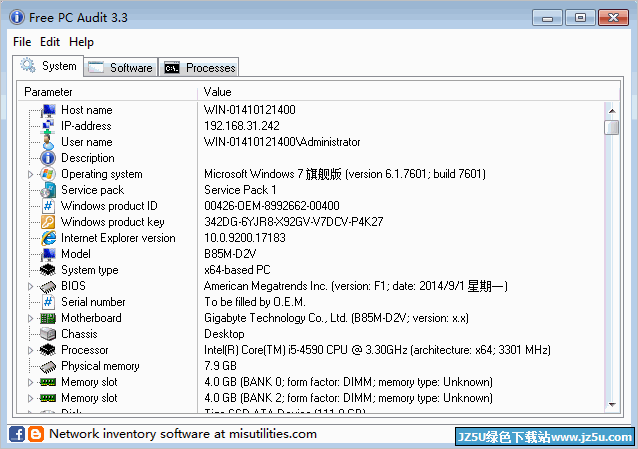Click the value x64-based PC
The image size is (638, 449).
237,270
